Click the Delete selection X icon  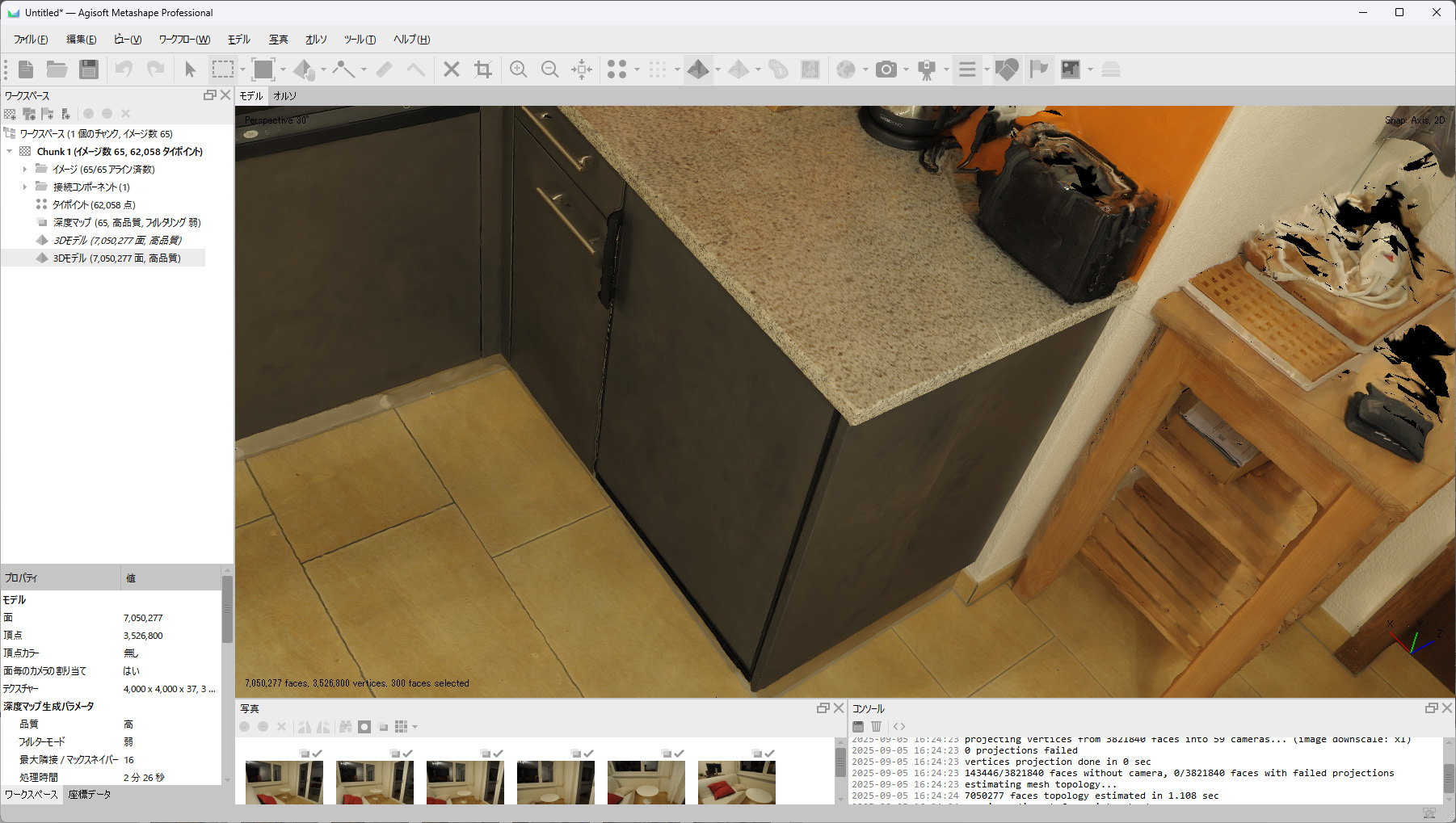[452, 69]
